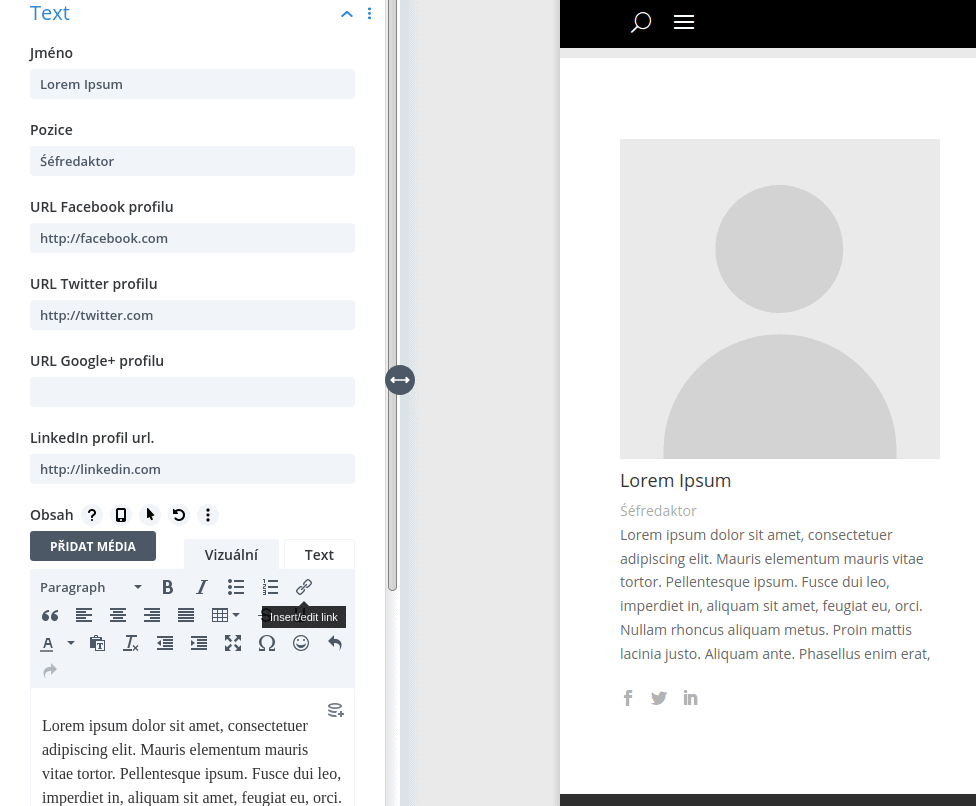
Task: Increase indent of the paragraph
Action: [x=199, y=644]
